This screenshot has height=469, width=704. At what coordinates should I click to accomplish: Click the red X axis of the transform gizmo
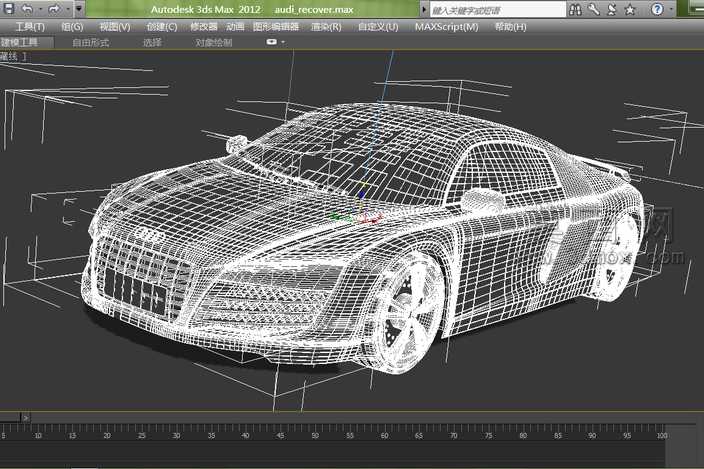point(375,219)
